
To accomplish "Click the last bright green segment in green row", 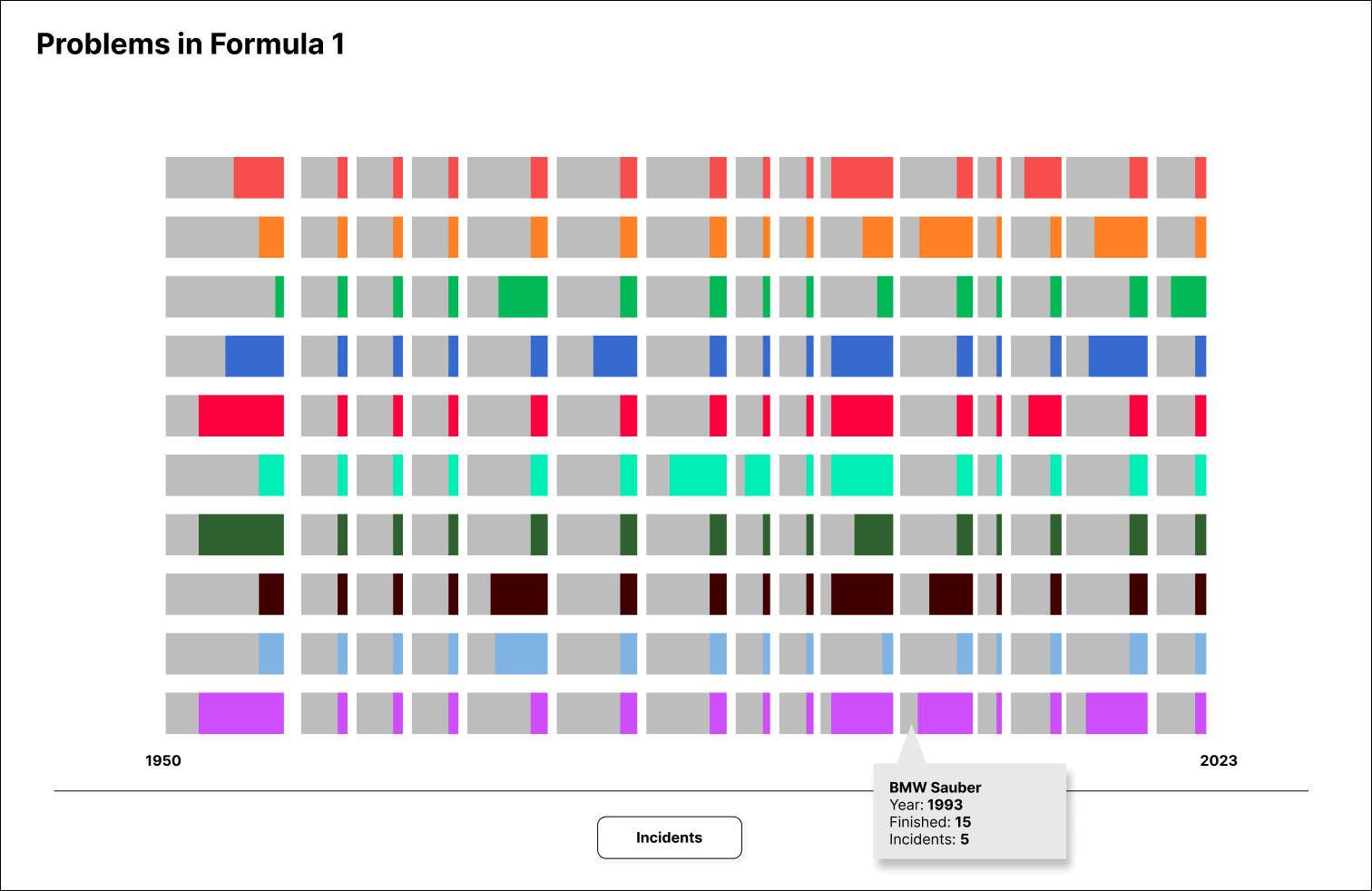I will [1188, 297].
